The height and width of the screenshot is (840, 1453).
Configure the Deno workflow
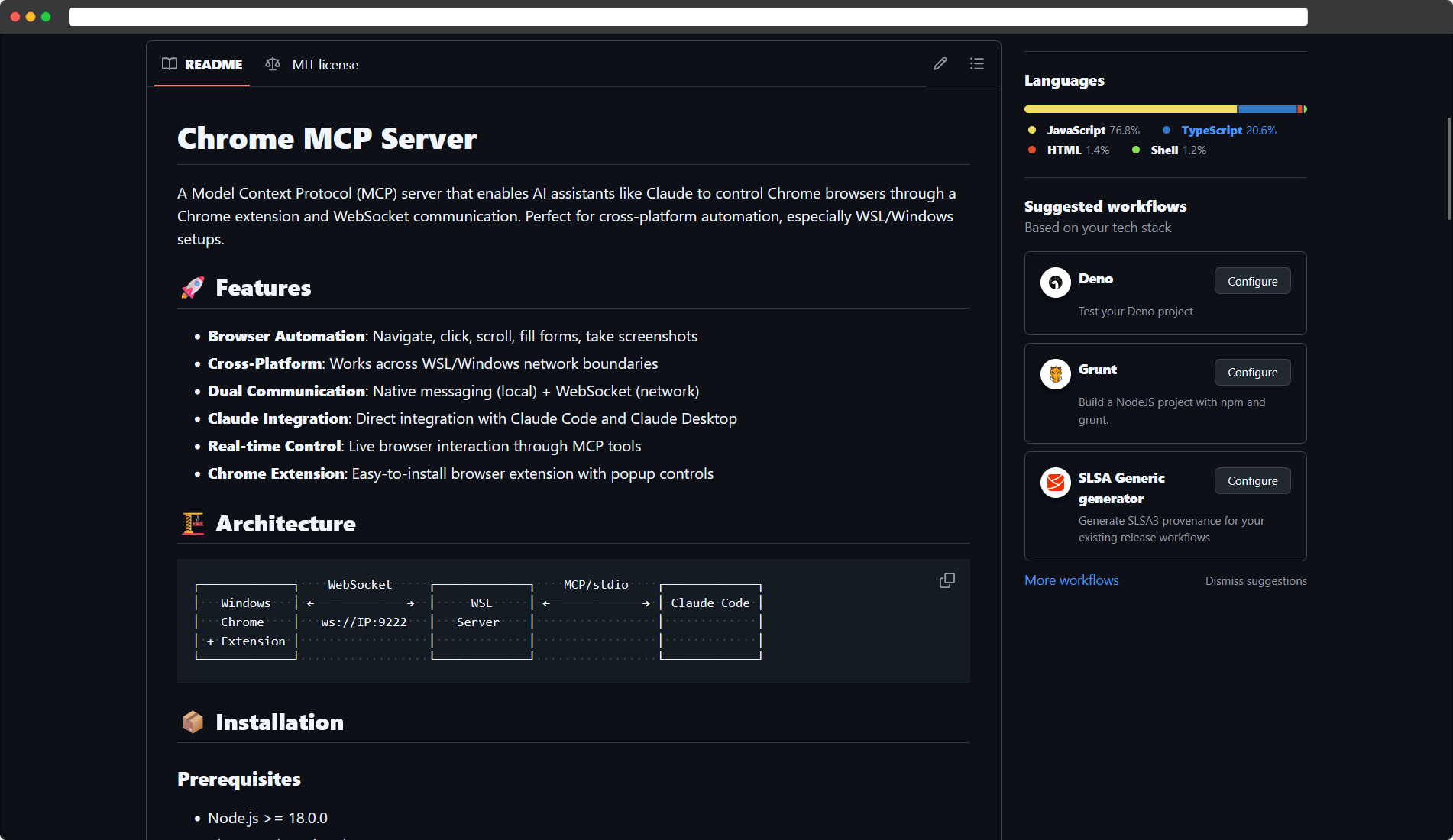pyautogui.click(x=1252, y=282)
